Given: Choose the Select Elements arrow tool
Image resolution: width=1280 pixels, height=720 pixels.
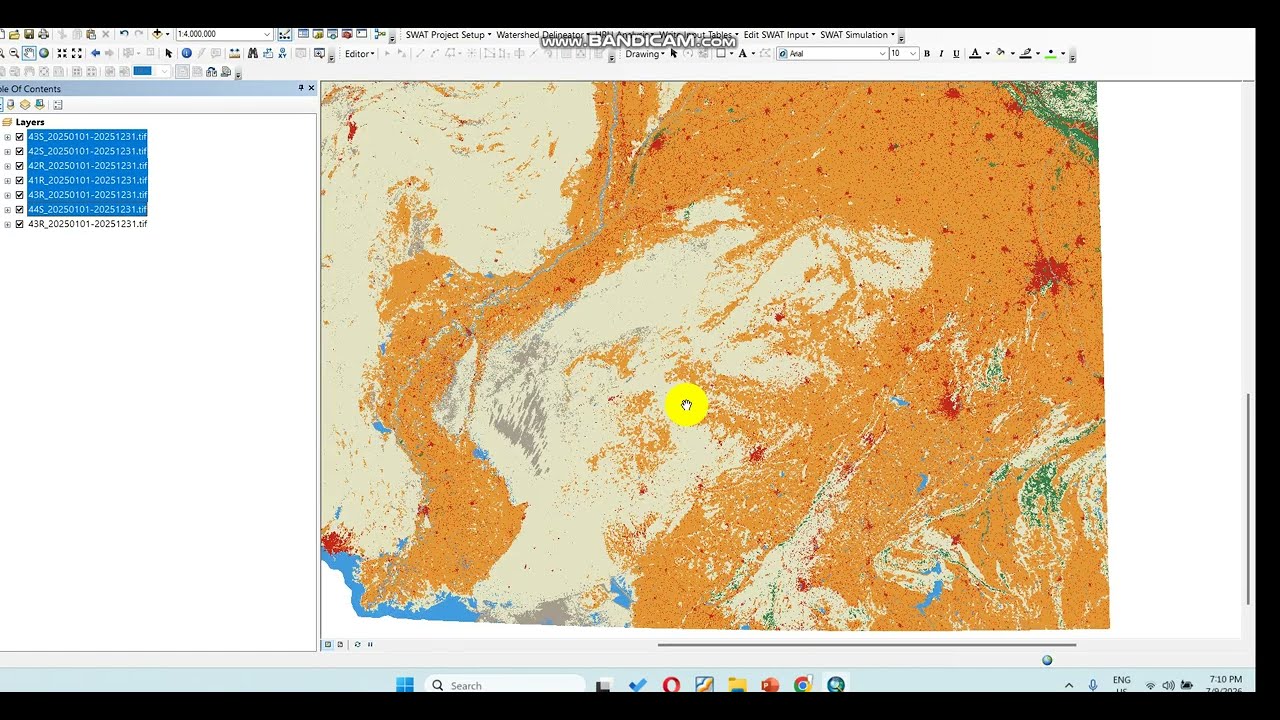Looking at the screenshot, I should point(168,53).
